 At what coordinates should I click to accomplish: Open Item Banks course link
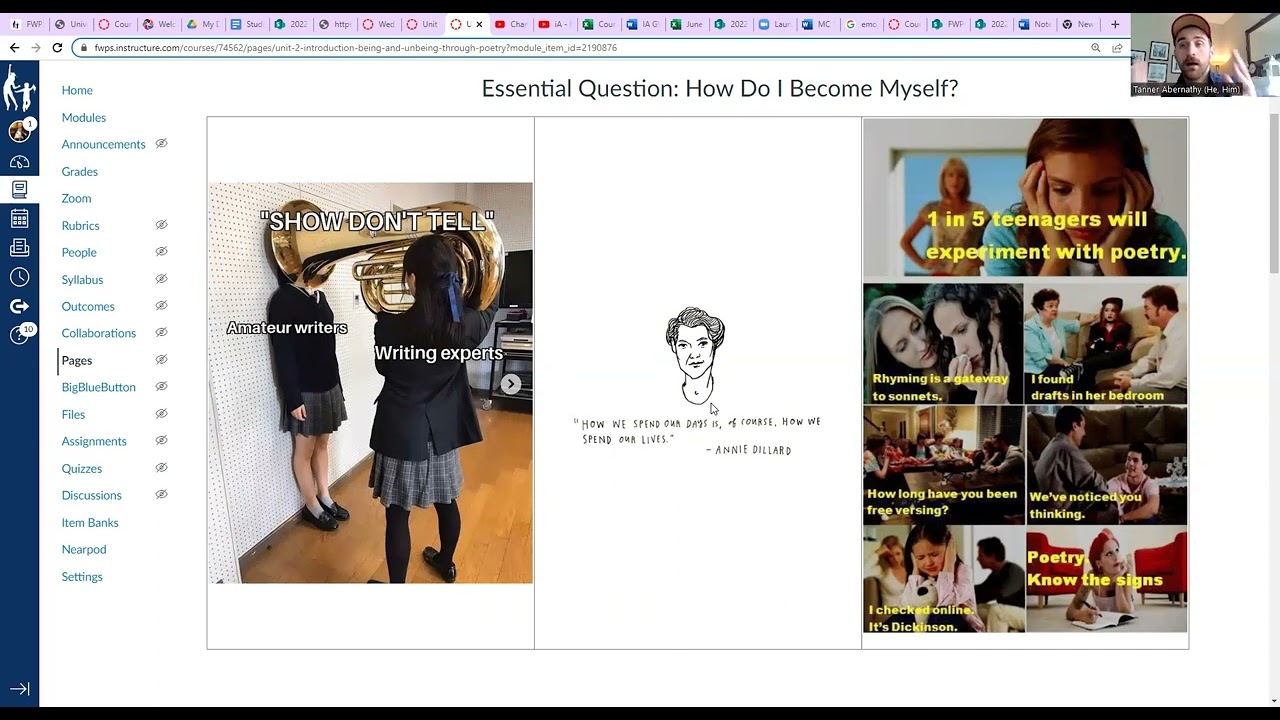coord(90,522)
